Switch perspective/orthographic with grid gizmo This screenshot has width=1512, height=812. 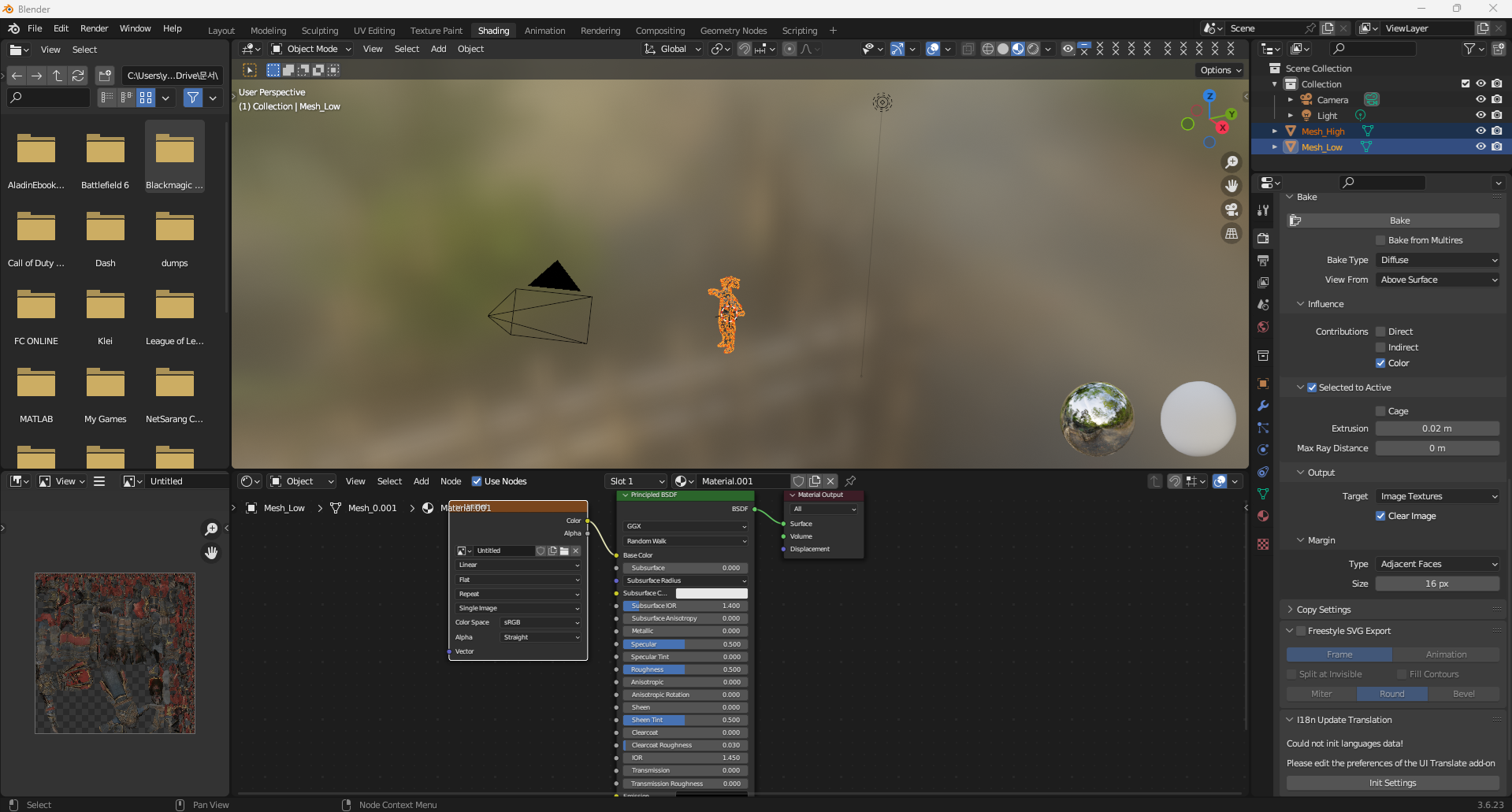(1231, 233)
